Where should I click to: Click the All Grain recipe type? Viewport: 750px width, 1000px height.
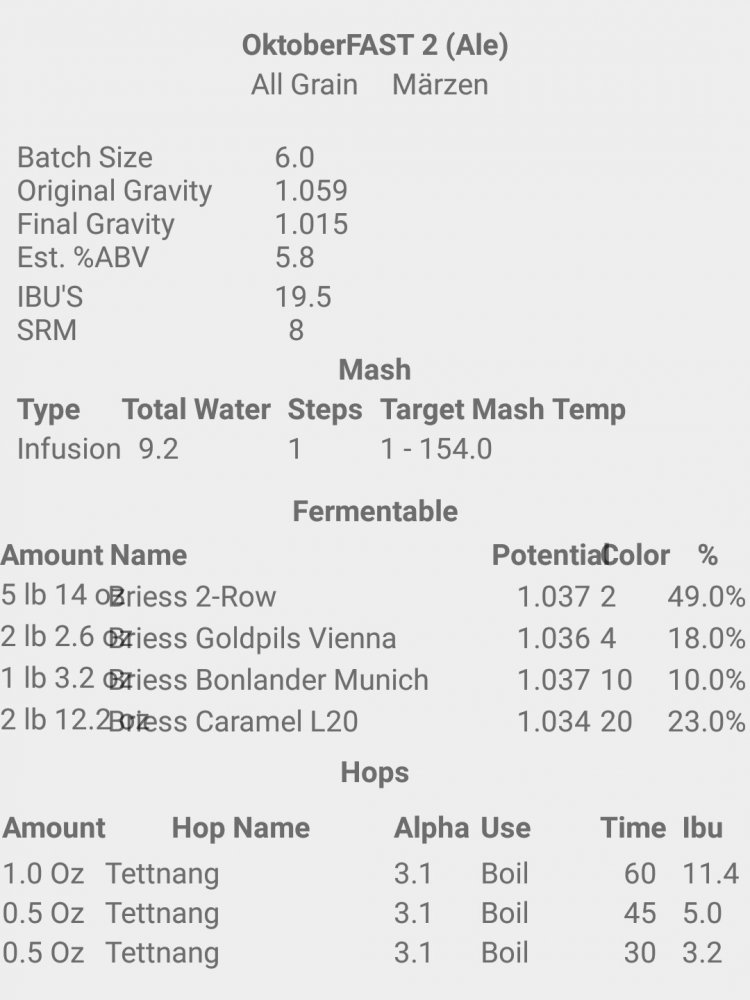tap(304, 85)
